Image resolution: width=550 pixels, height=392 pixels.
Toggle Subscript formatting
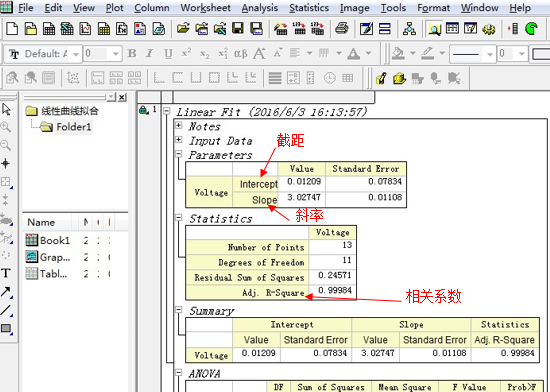pos(204,54)
